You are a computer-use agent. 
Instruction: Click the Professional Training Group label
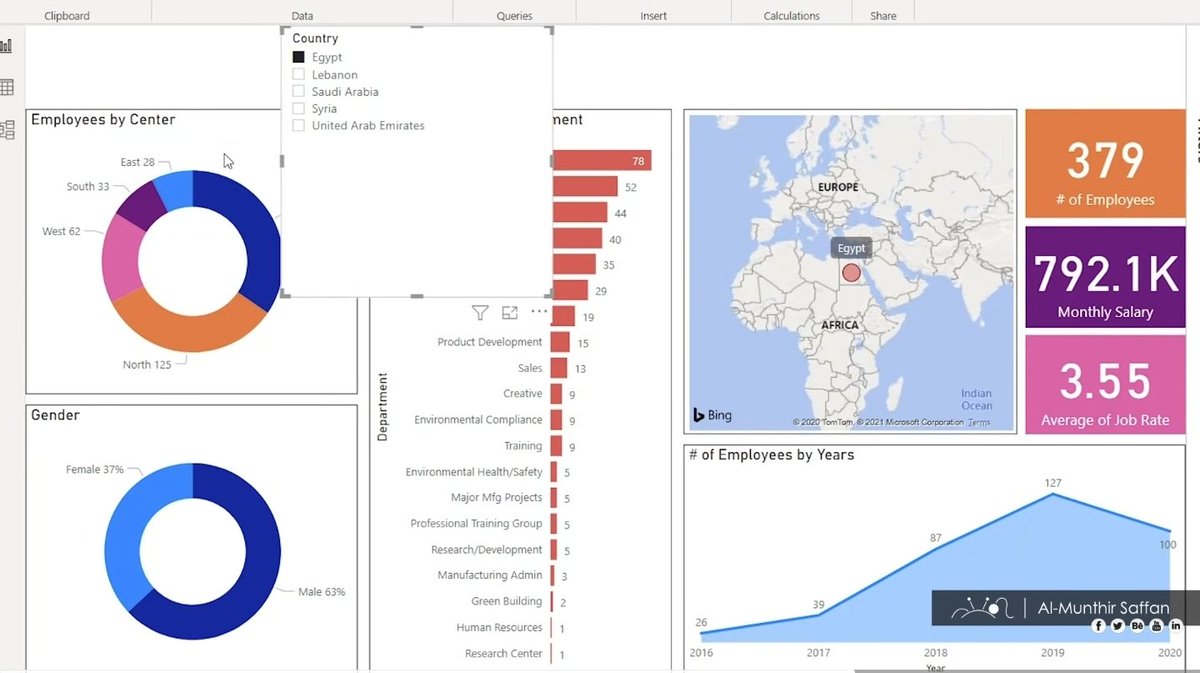pos(477,524)
